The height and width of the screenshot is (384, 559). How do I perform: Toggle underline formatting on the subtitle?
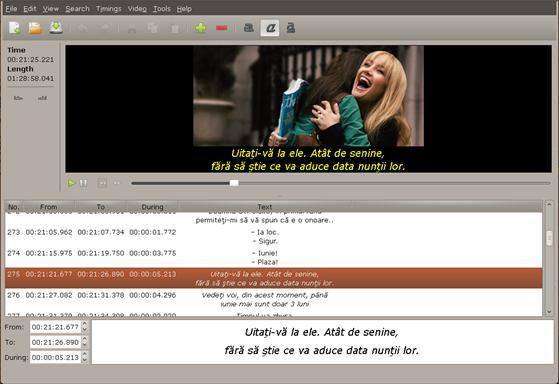click(x=291, y=27)
